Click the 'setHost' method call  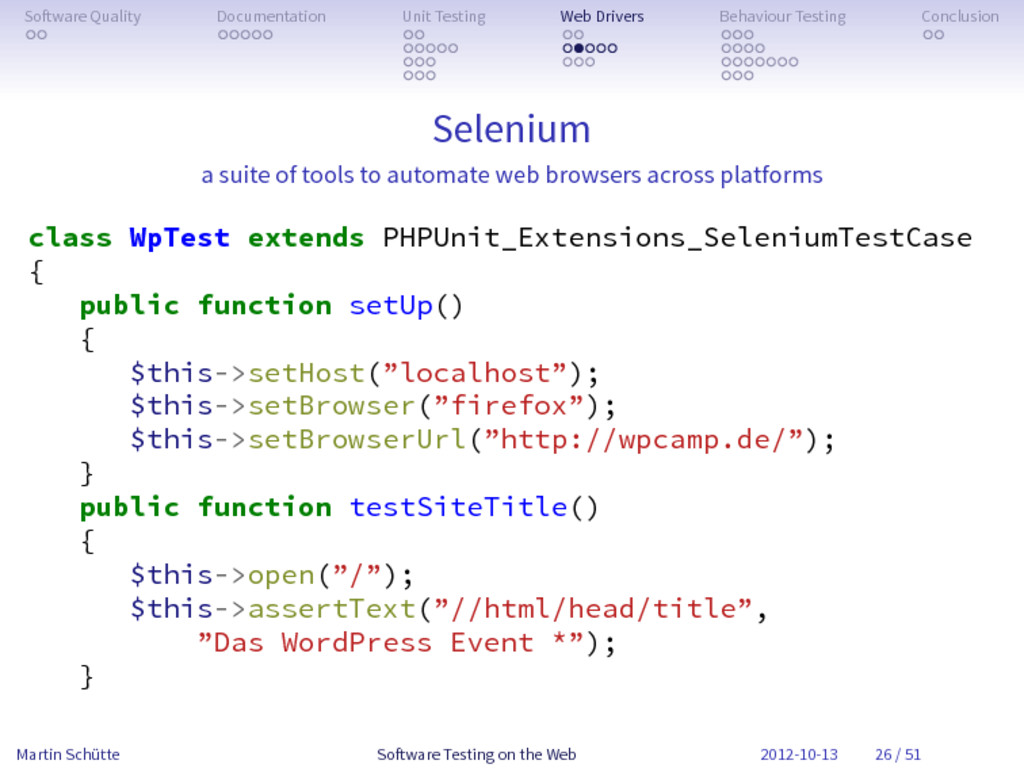click(x=306, y=373)
